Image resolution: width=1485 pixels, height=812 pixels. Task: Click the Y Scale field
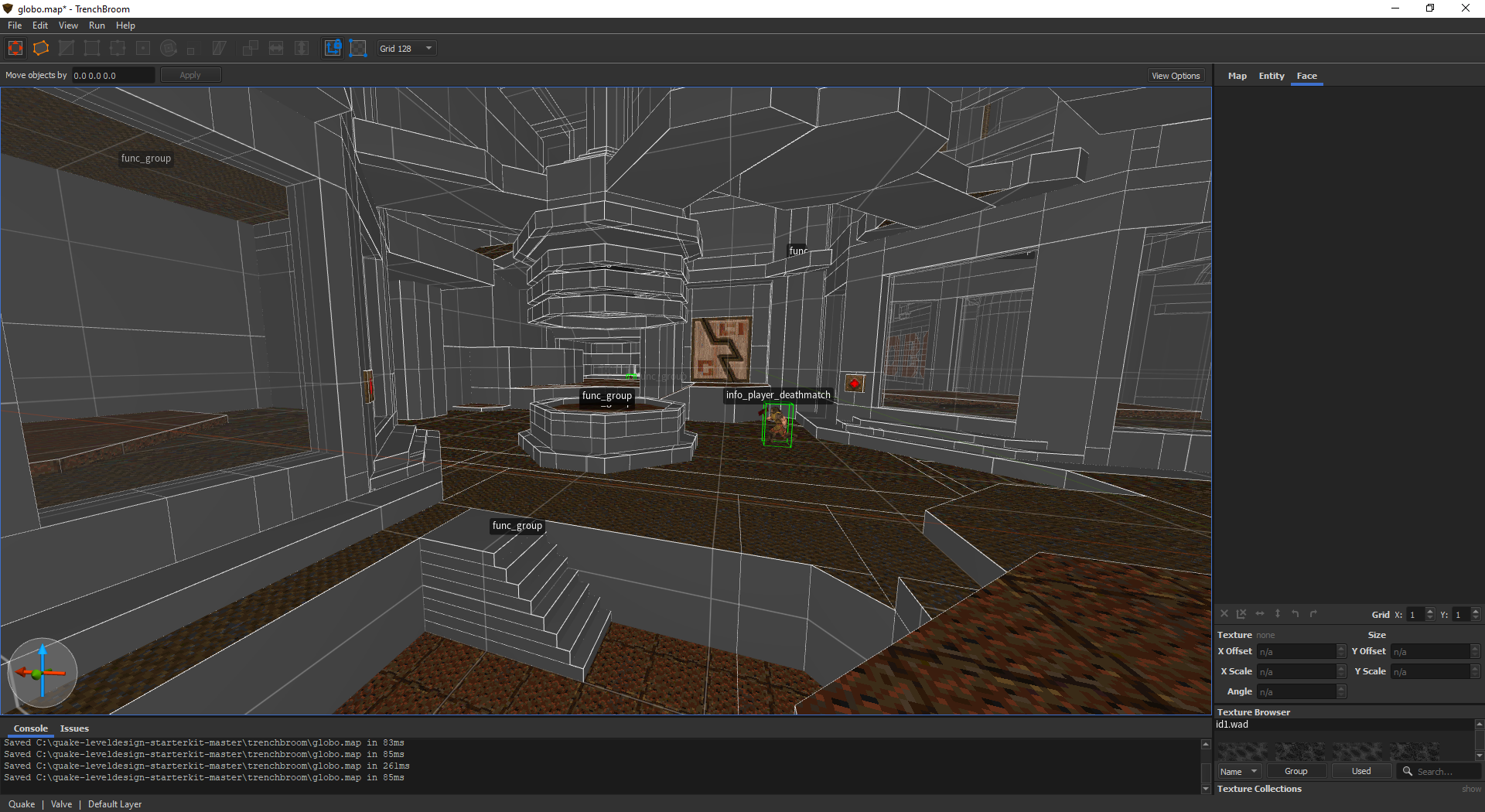[x=1435, y=672]
